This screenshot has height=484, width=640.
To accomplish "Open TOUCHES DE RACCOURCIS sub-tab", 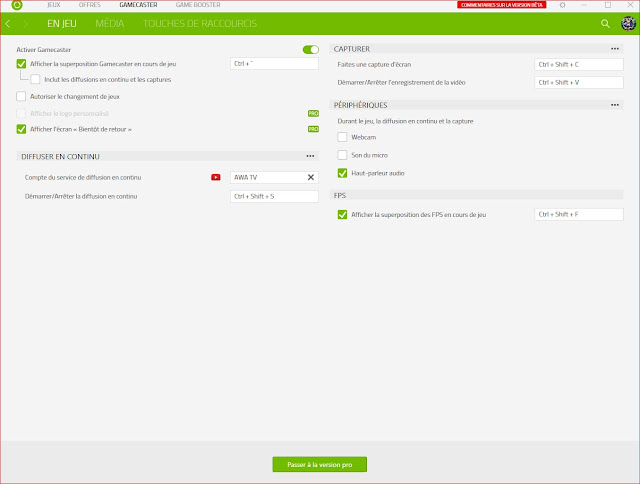I will [200, 24].
